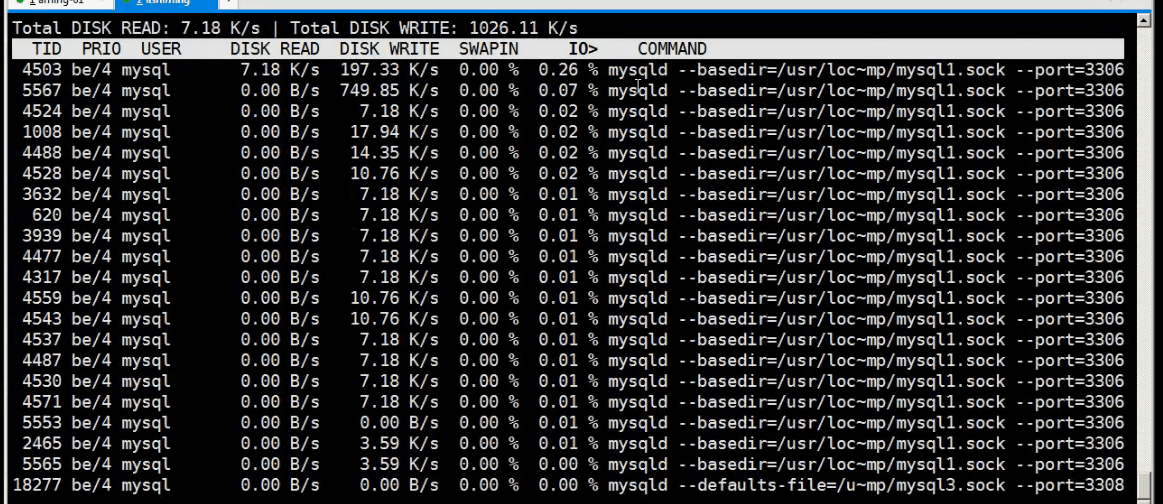Screen dimensions: 1163x504
Task: Click the SWAPIN column header
Action: click(489, 49)
